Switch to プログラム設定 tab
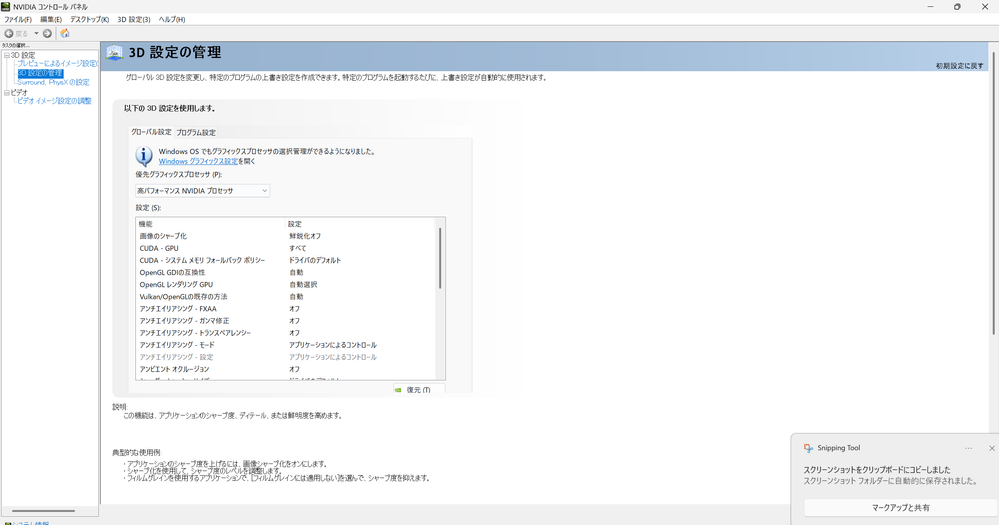The width and height of the screenshot is (999, 525). coord(196,133)
